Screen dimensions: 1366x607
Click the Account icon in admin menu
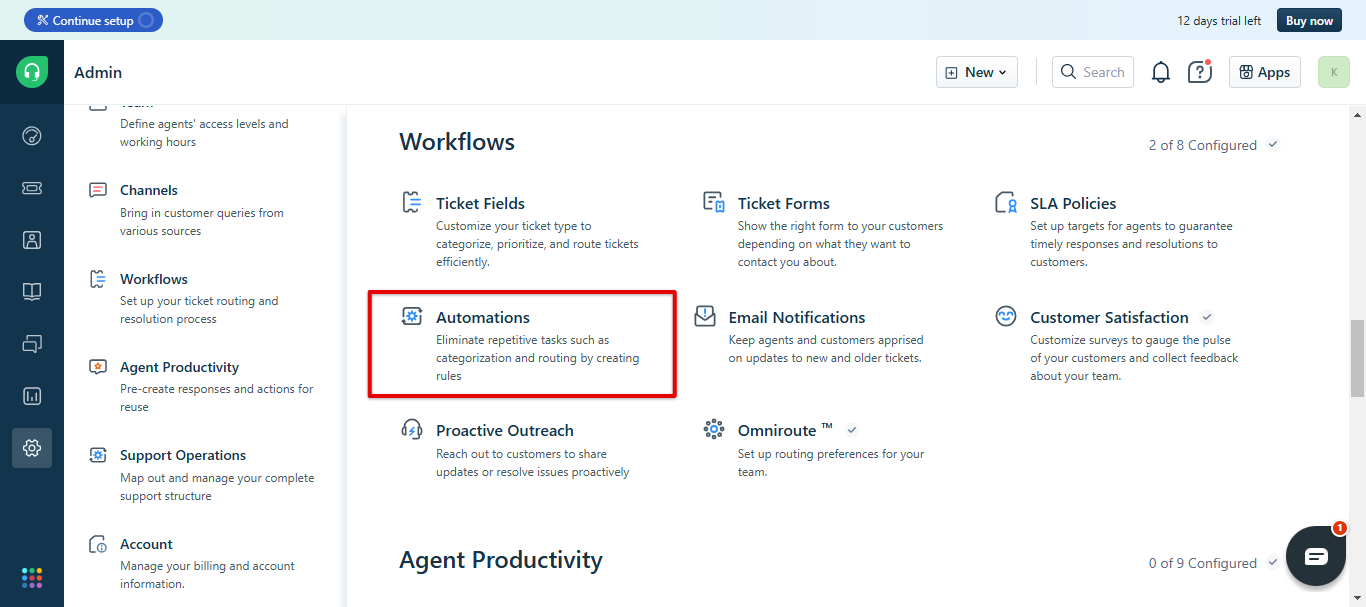[98, 545]
